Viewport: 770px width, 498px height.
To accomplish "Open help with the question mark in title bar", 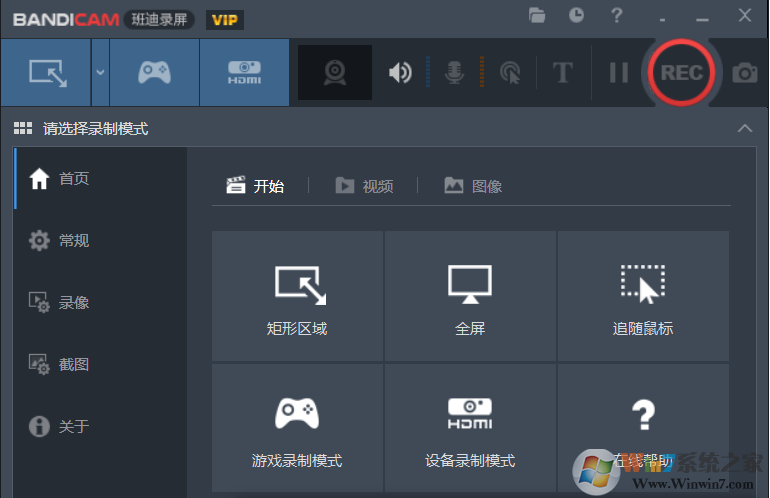I will (x=617, y=15).
